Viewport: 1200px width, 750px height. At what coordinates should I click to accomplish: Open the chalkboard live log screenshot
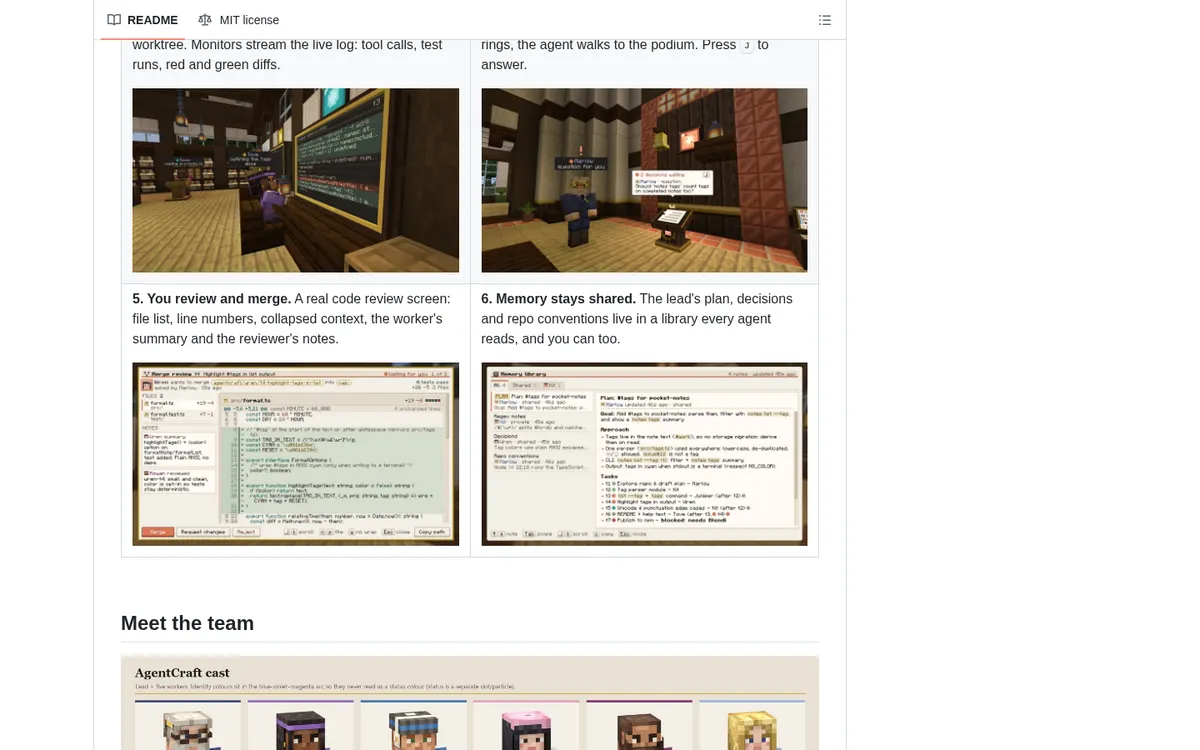tap(296, 180)
